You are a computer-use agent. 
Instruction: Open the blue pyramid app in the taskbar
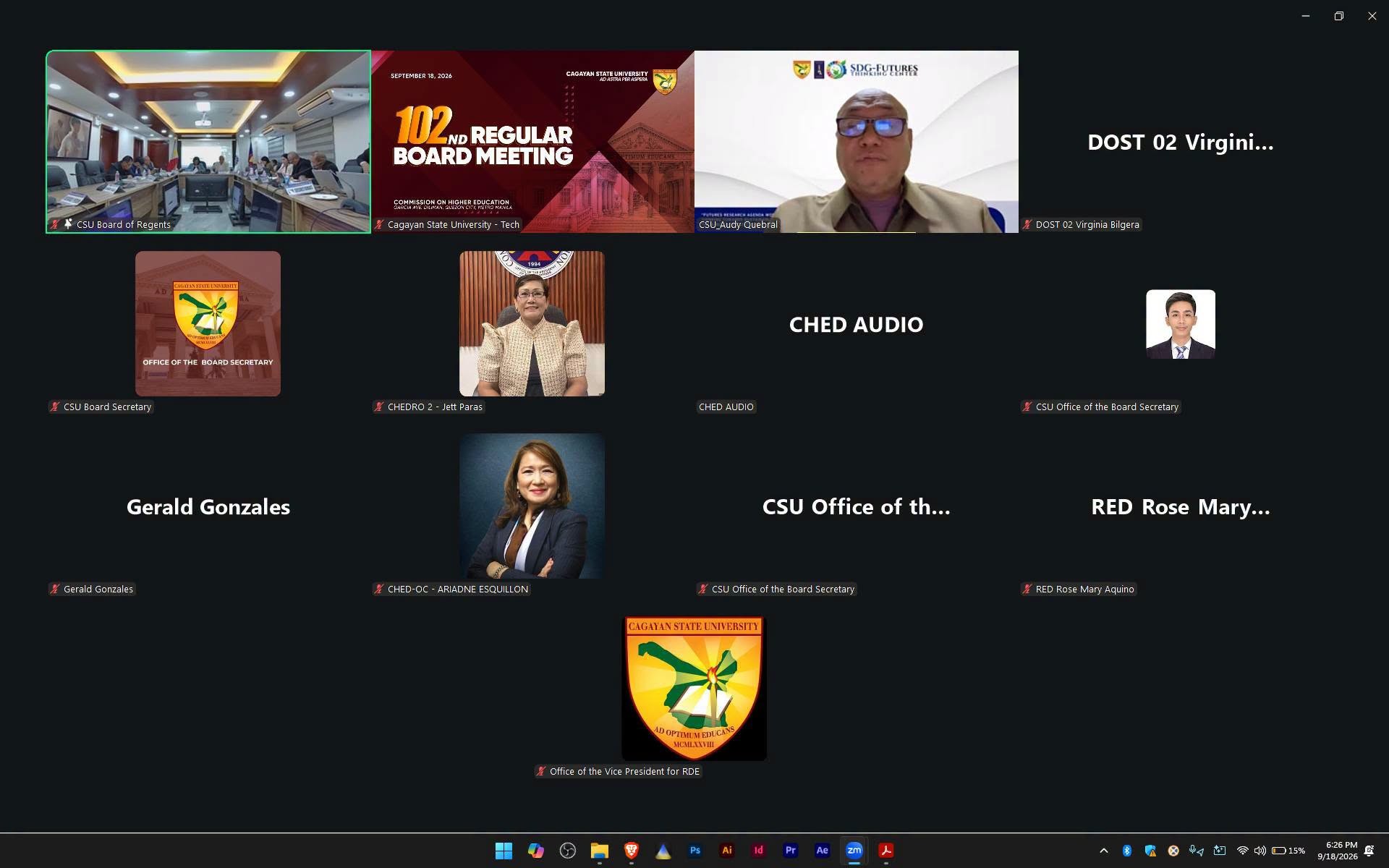point(663,851)
